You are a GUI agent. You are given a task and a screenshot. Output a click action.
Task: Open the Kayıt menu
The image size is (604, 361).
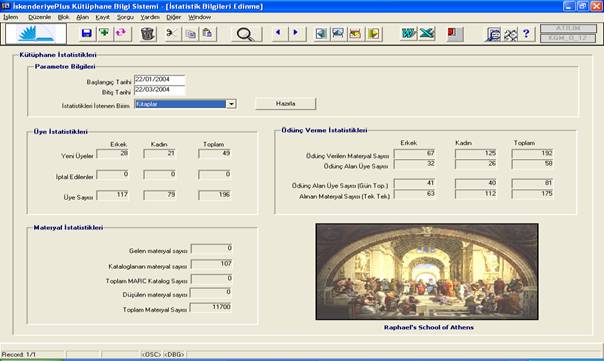pos(102,17)
